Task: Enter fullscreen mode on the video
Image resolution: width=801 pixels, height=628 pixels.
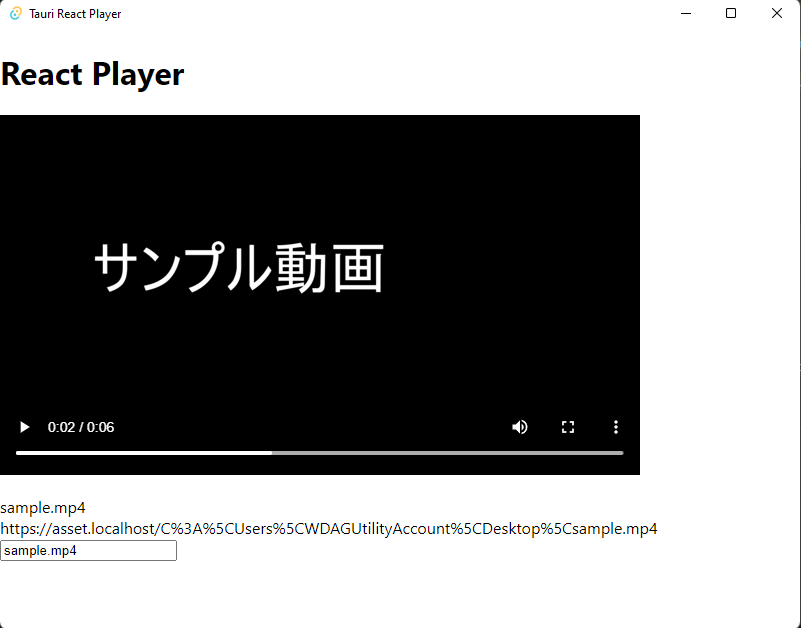Action: (568, 427)
